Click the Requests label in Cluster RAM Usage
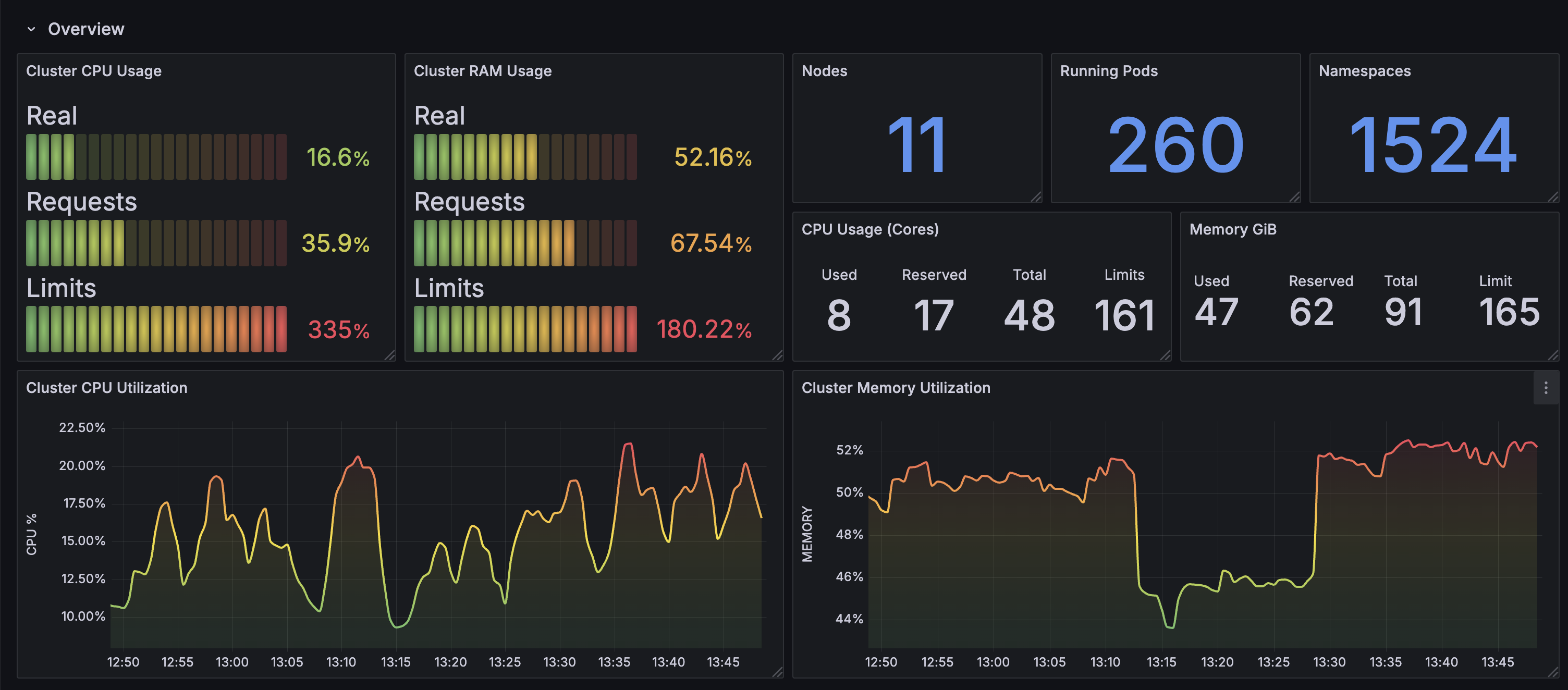This screenshot has height=690, width=1568. click(x=469, y=202)
